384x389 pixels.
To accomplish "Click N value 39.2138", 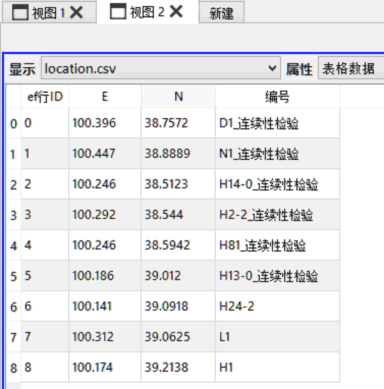I will click(178, 367).
